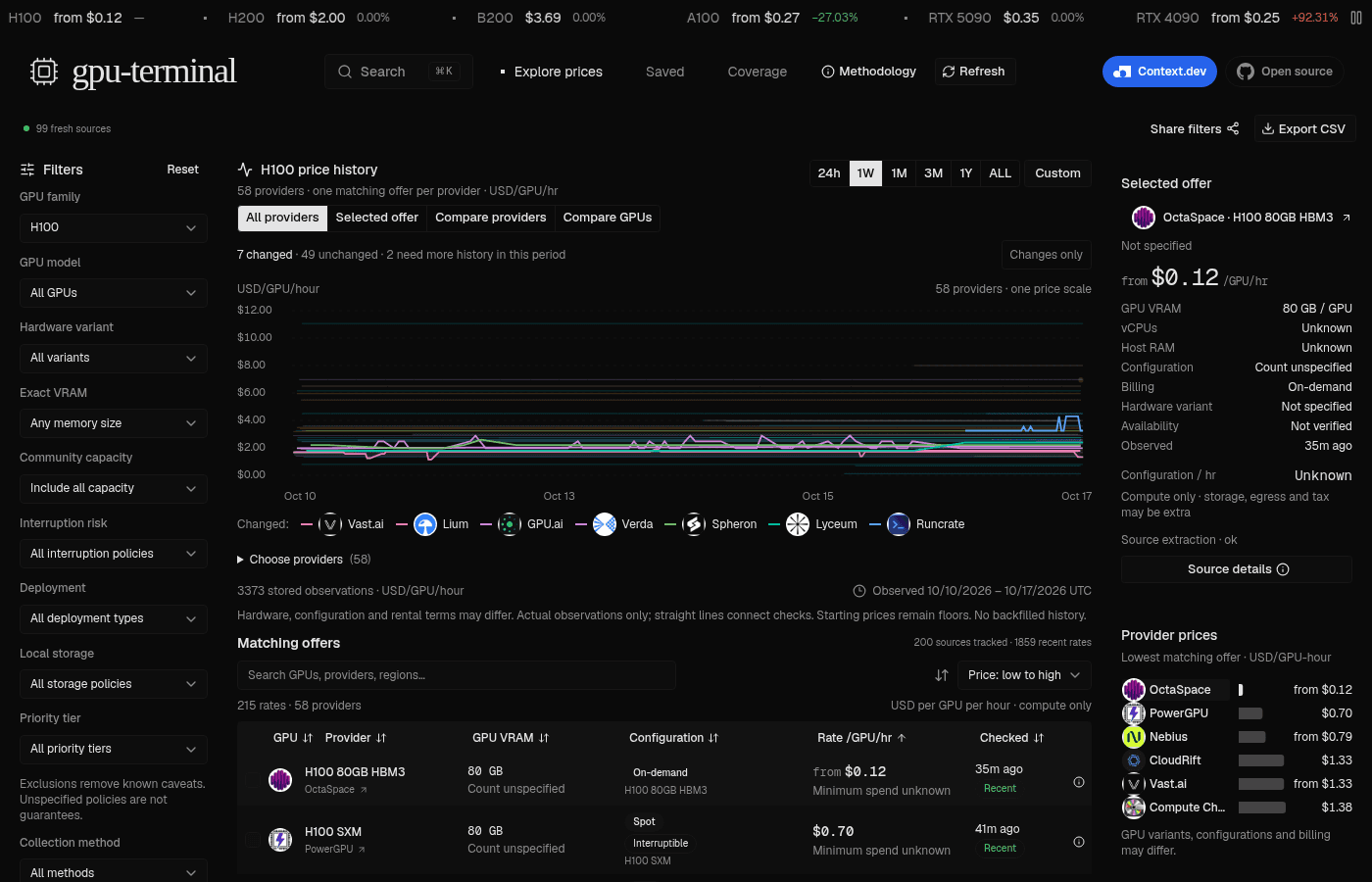Open the Any memory size dropdown

click(114, 423)
